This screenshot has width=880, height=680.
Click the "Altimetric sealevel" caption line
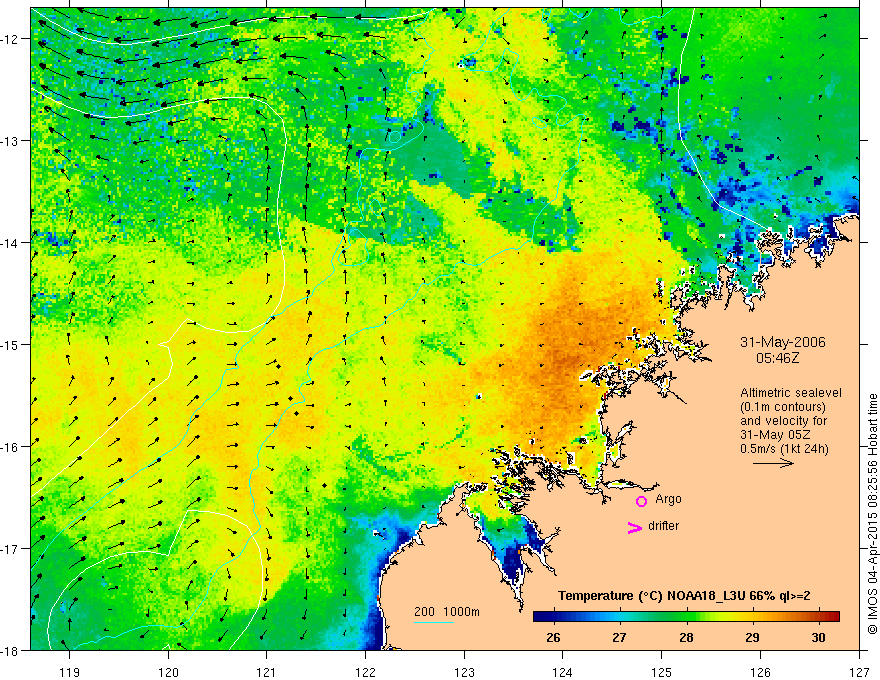(791, 393)
